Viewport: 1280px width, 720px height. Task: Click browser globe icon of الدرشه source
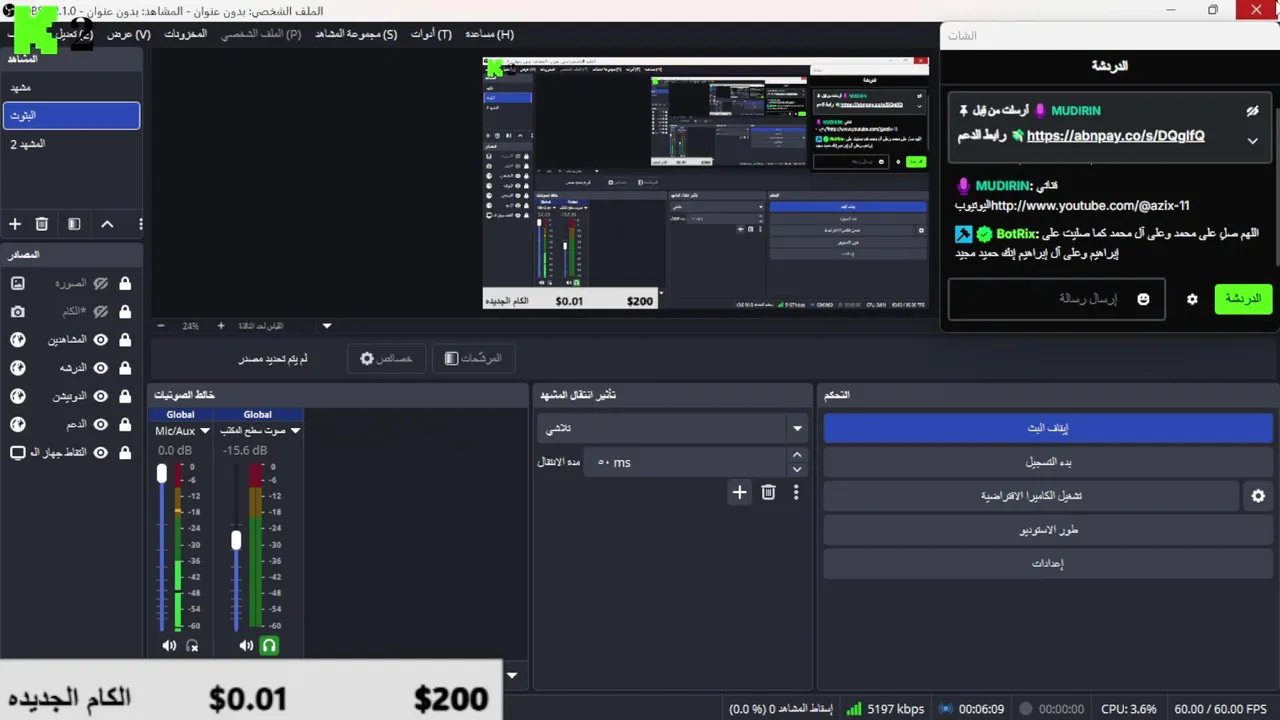tap(17, 368)
